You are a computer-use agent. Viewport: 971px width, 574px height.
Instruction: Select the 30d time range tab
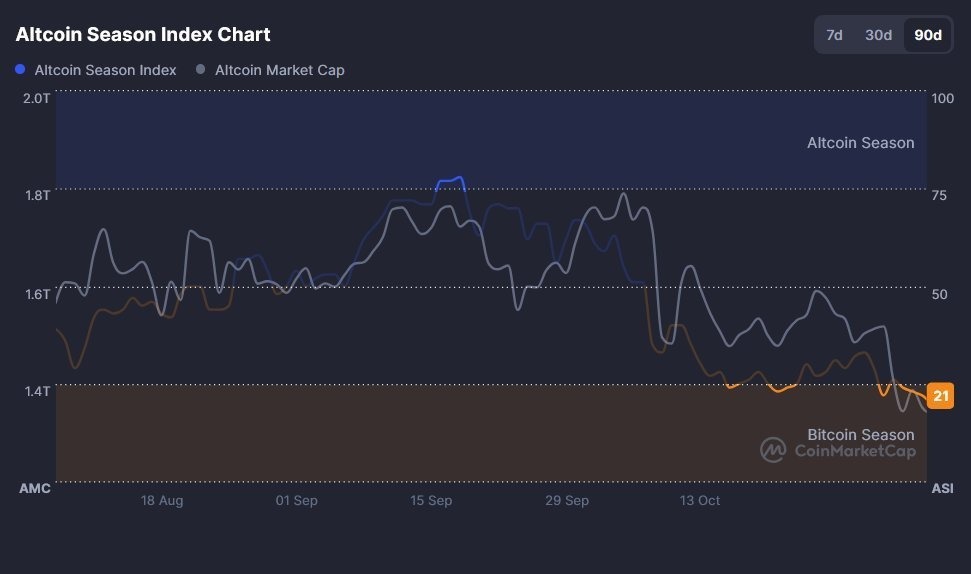[x=878, y=35]
